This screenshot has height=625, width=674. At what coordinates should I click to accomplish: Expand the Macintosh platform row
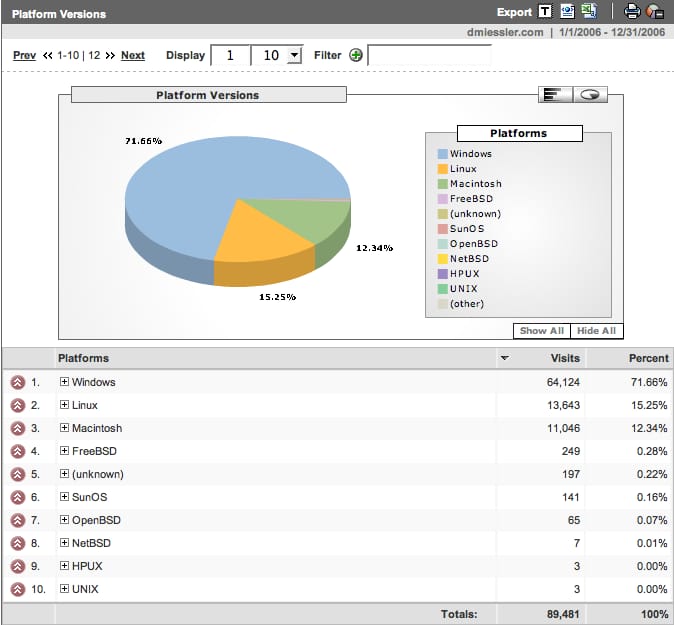point(64,428)
